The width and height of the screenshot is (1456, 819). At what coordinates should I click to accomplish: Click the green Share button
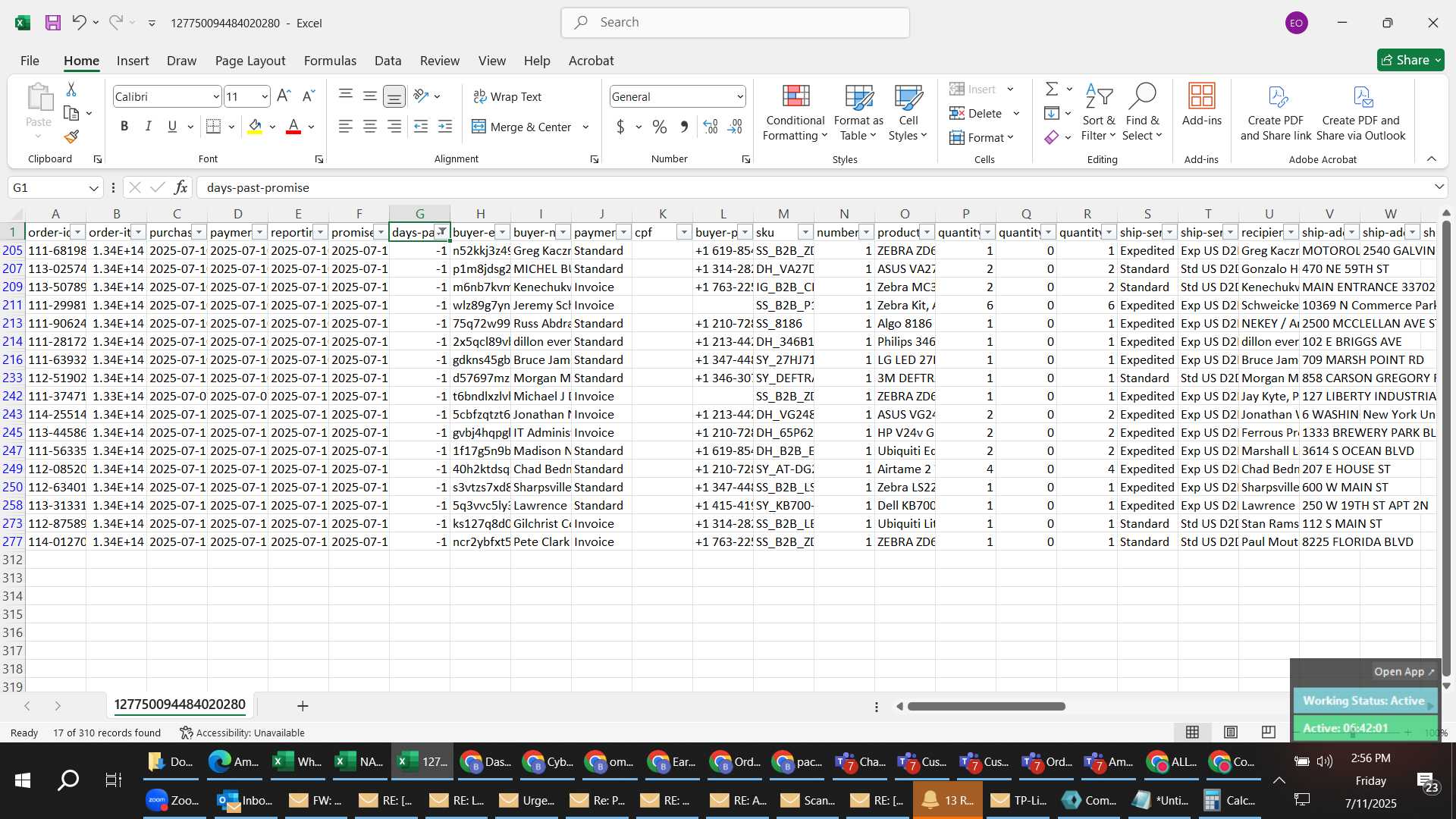(x=1410, y=60)
